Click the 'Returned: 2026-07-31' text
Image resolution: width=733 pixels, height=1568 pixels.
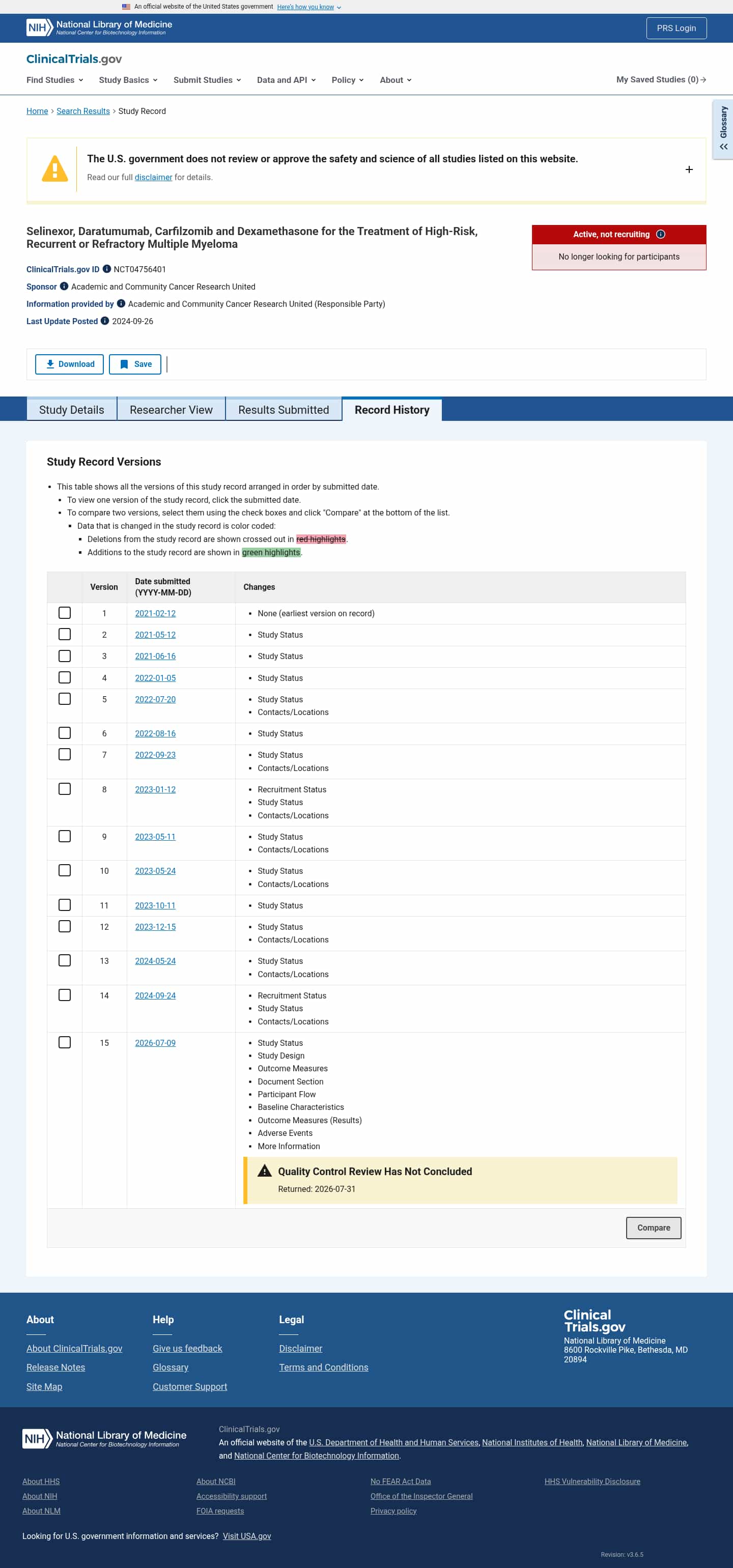pyautogui.click(x=317, y=1189)
